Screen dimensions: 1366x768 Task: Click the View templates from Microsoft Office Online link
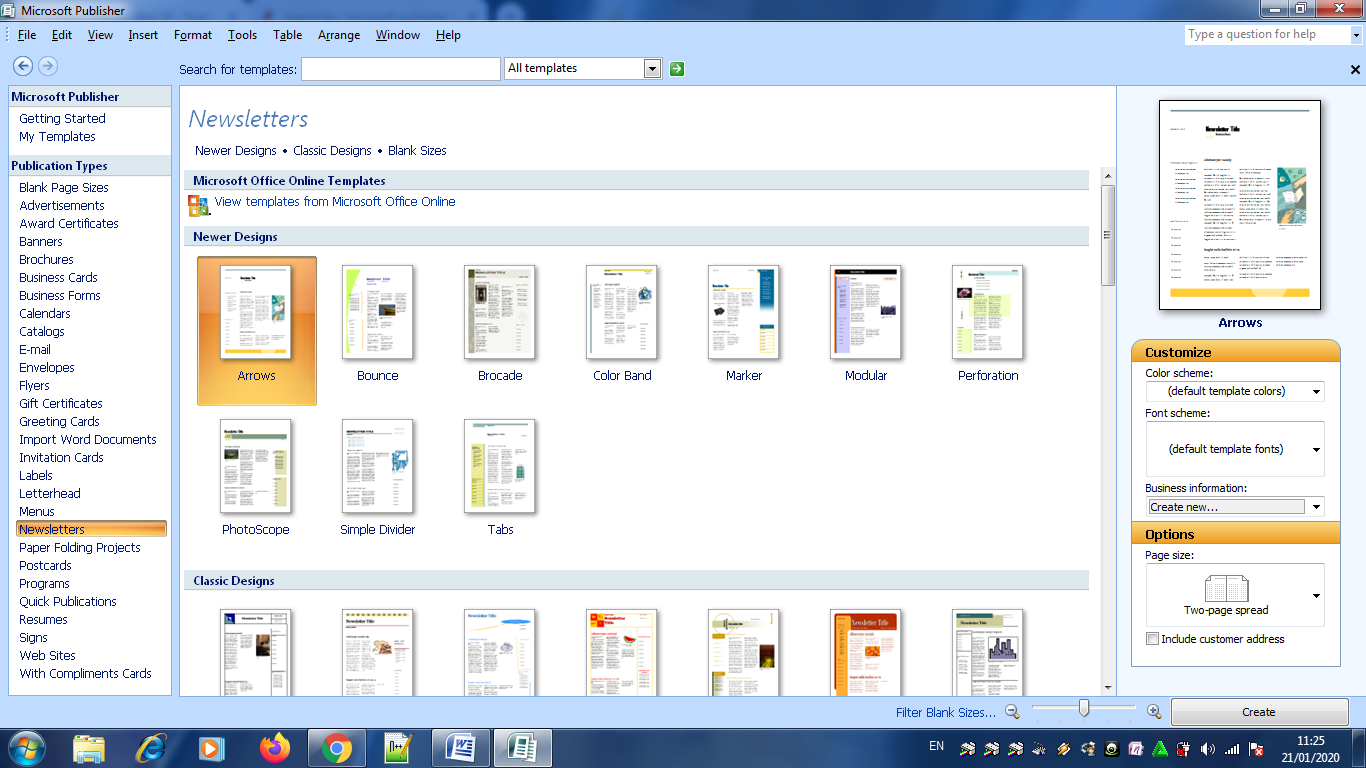pyautogui.click(x=335, y=202)
